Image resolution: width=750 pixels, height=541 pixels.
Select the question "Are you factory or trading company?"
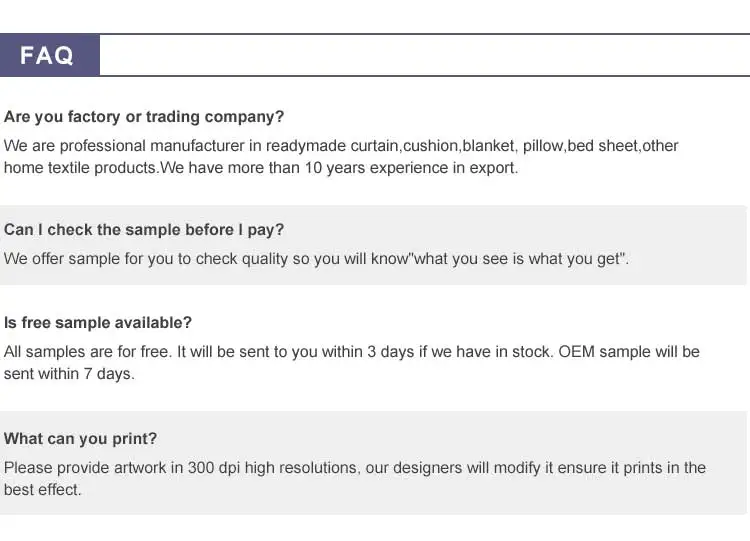pos(144,117)
